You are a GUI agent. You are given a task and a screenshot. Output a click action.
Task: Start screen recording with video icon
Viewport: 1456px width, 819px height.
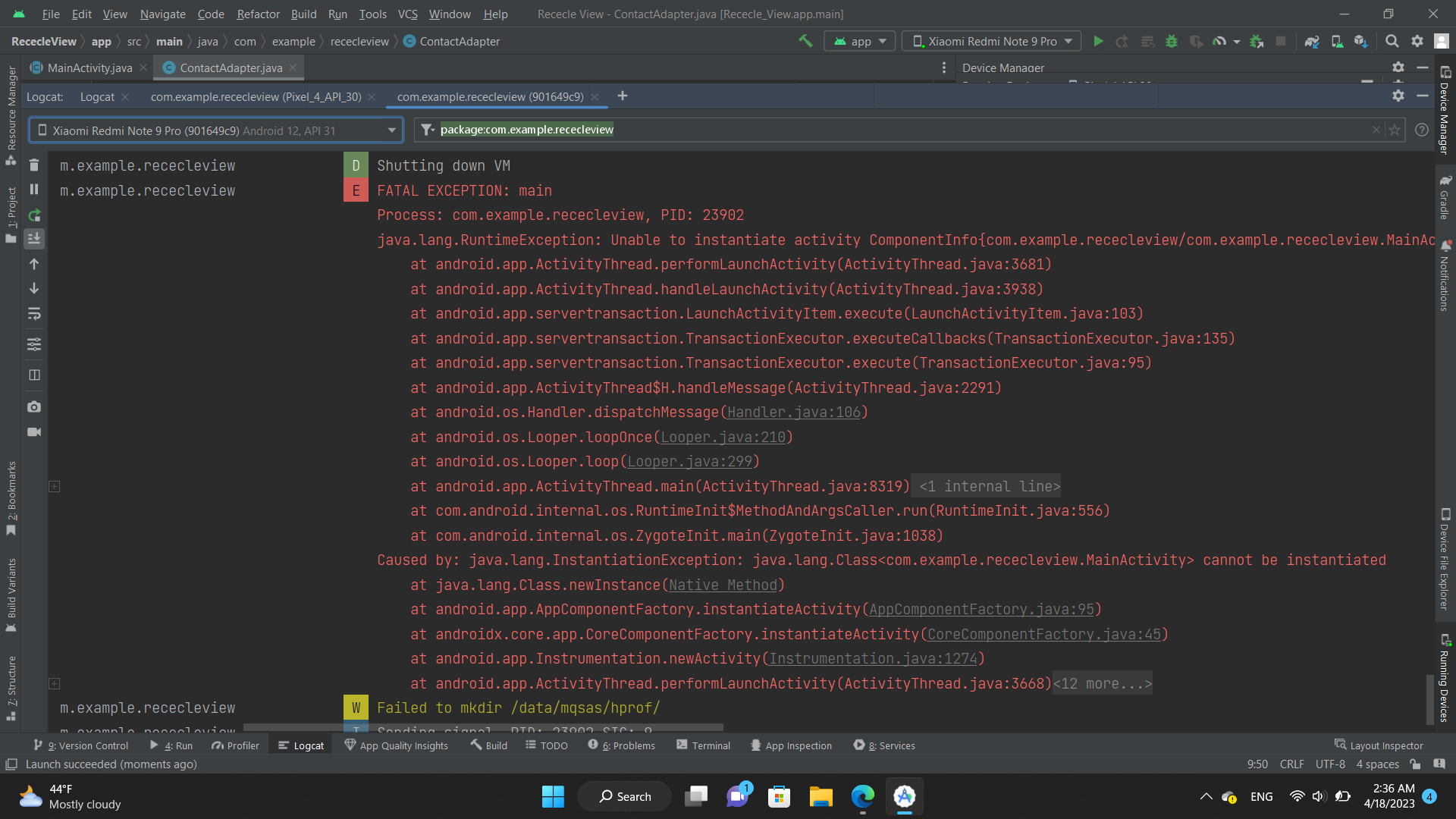coord(34,431)
